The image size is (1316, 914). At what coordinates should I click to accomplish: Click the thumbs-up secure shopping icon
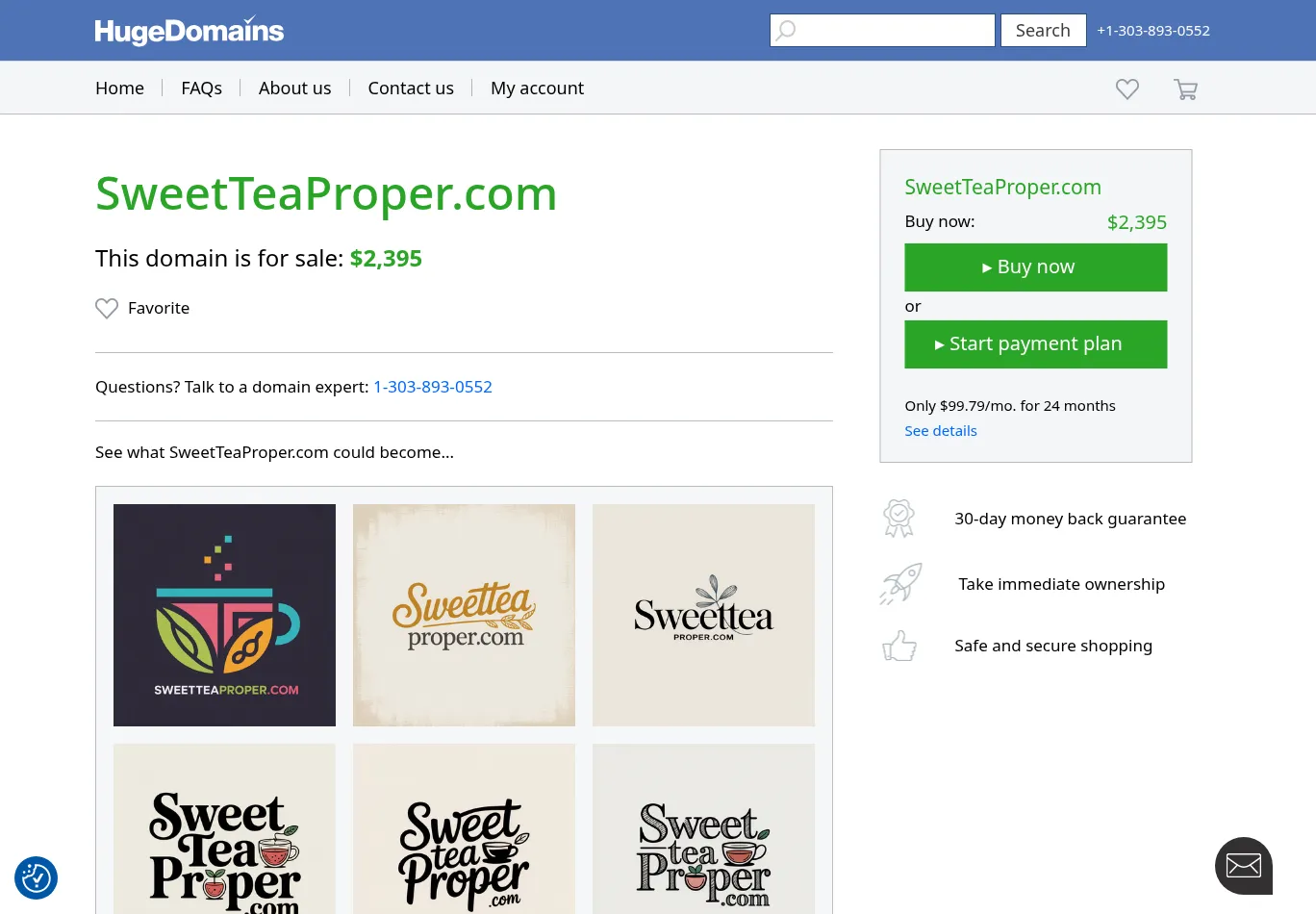pyautogui.click(x=899, y=646)
